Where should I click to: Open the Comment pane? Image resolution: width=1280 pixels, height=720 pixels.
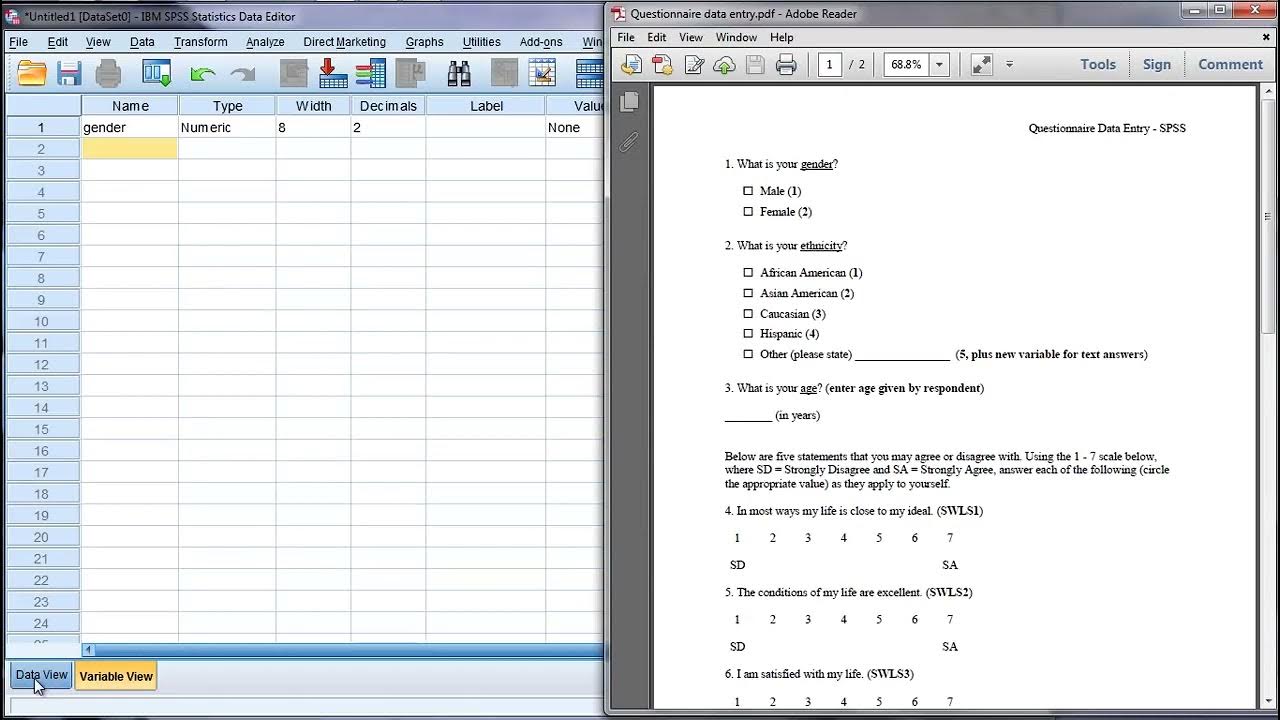1230,64
